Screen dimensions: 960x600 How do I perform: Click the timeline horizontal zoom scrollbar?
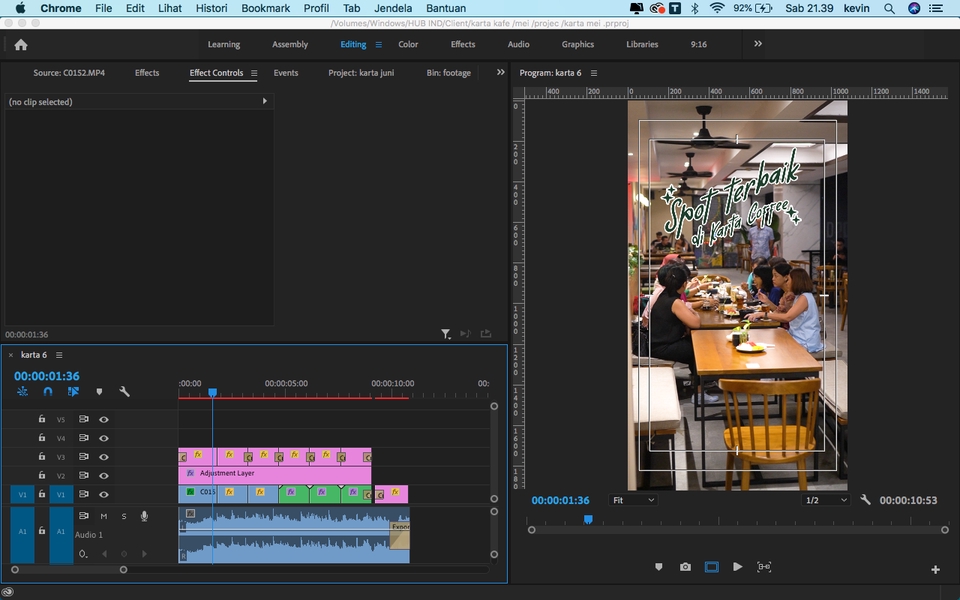tap(69, 569)
